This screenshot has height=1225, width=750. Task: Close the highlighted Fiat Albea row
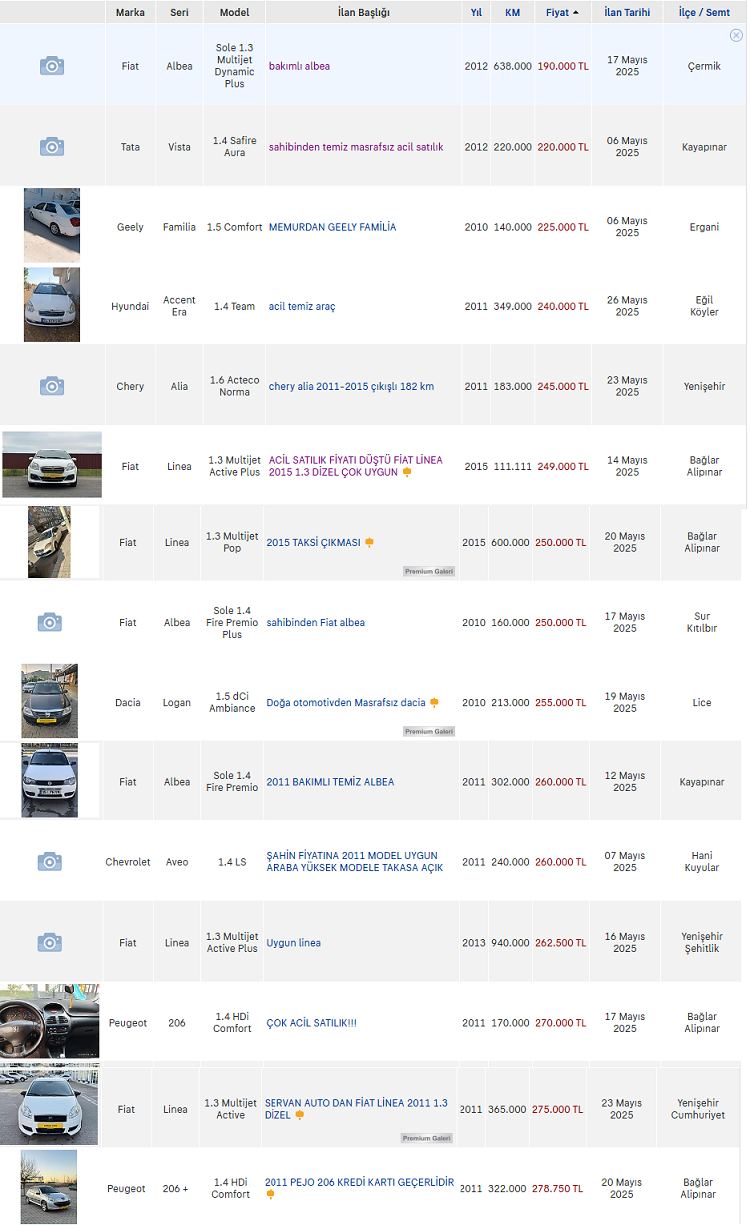[736, 35]
